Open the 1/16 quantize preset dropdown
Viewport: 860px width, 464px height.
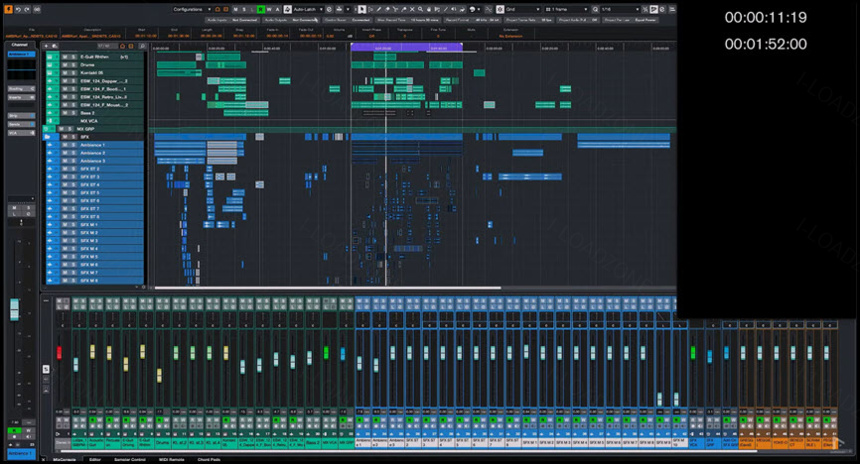620,9
